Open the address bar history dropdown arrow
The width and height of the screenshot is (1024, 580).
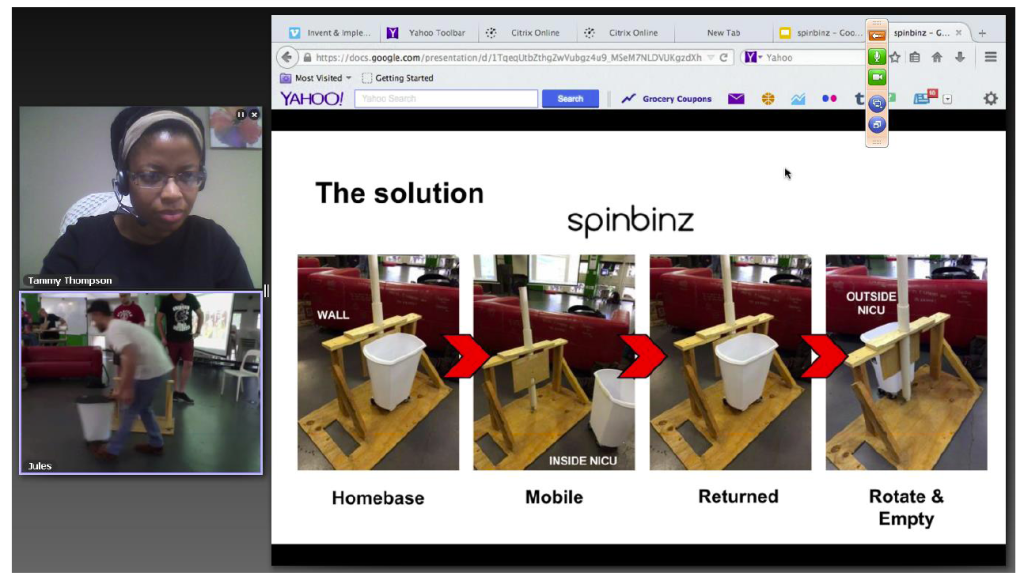click(x=711, y=57)
